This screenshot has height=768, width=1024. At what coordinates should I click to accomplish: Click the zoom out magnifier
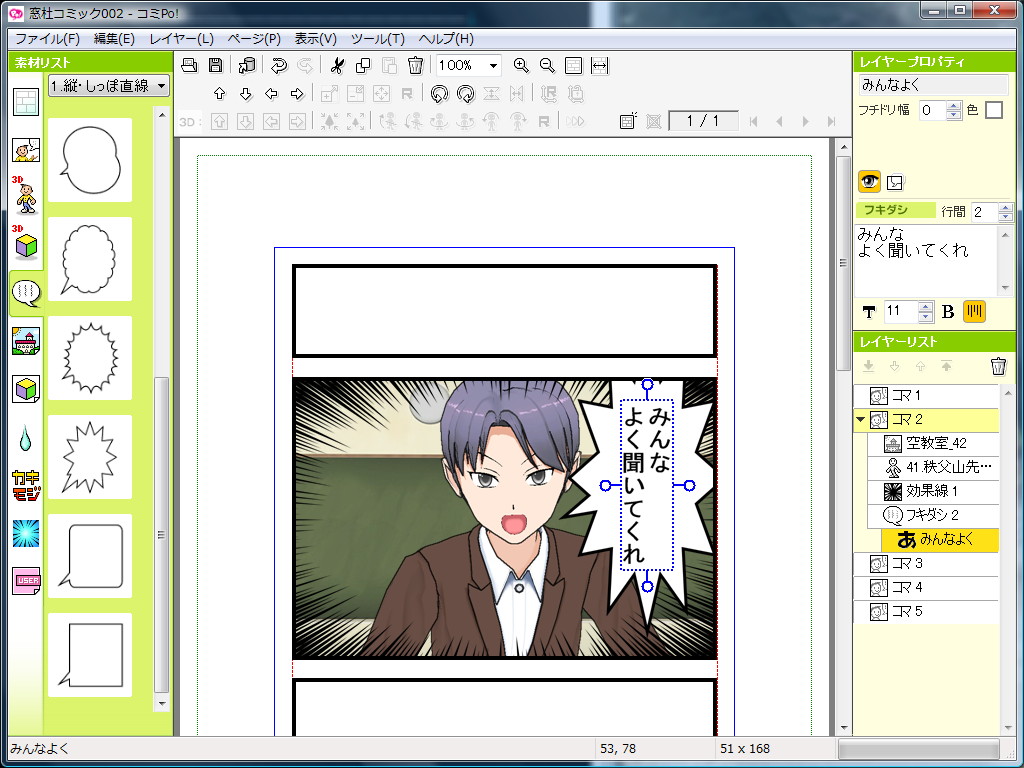pos(547,65)
